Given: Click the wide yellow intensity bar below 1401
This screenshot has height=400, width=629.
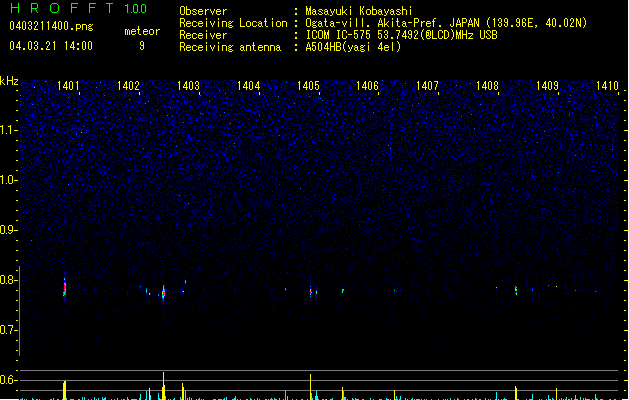Looking at the screenshot, I should [65, 390].
